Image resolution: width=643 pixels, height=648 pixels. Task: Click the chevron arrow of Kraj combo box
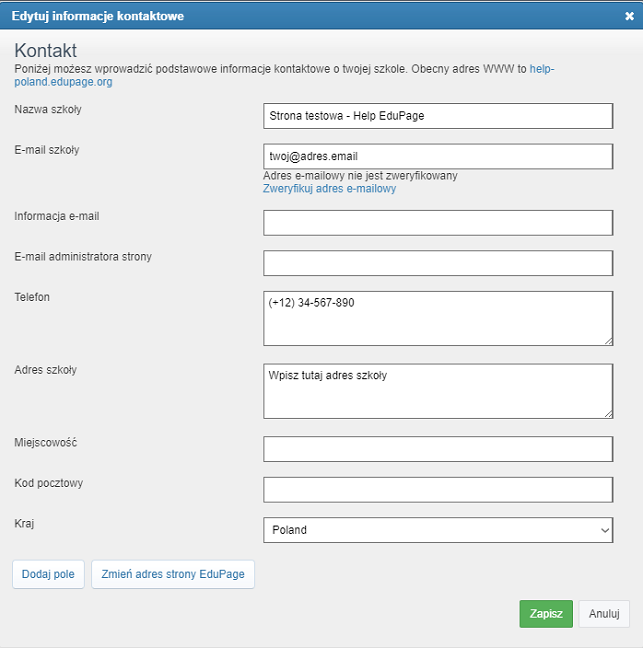(605, 530)
